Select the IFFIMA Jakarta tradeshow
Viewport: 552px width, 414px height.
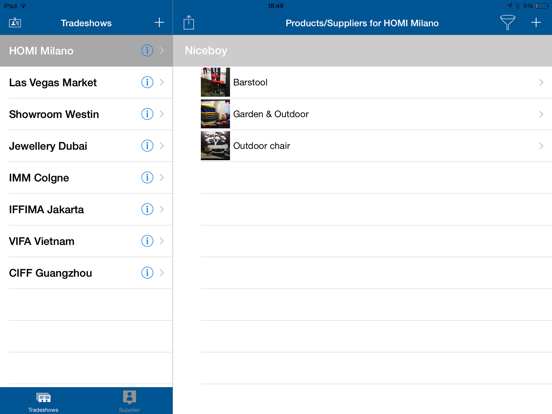[86, 209]
